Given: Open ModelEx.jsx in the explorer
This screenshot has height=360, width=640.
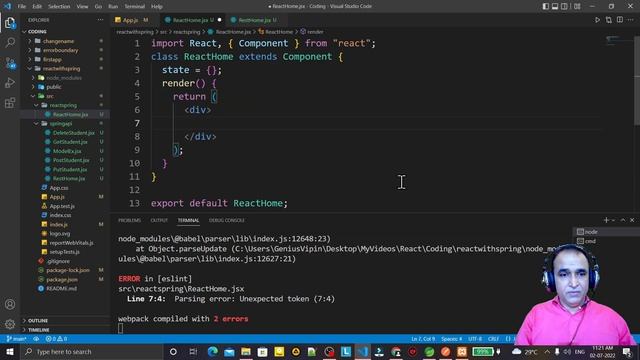Looking at the screenshot, I should 67,151.
